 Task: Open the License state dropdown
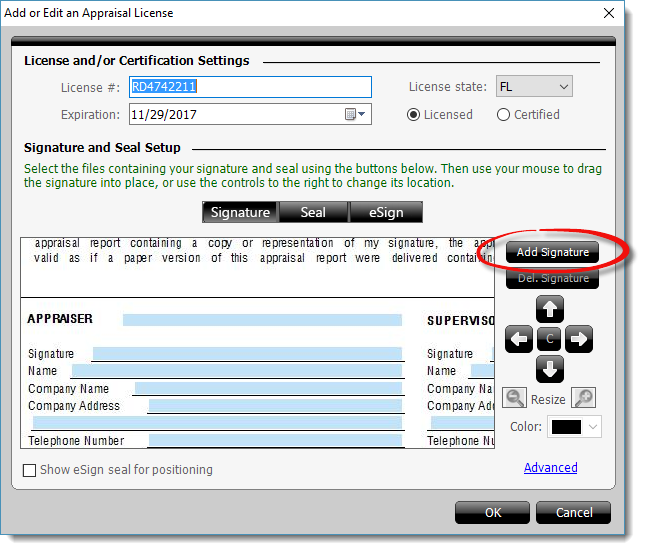pyautogui.click(x=534, y=86)
